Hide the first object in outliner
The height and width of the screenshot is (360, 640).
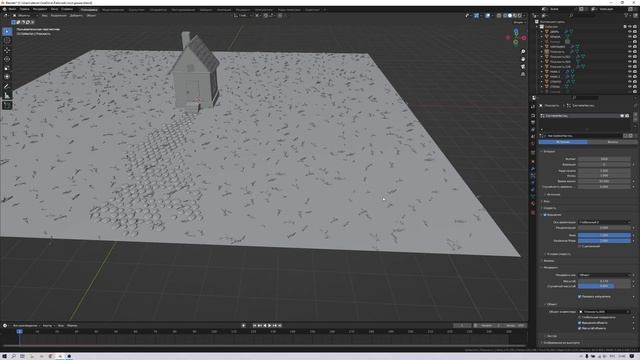coord(630,31)
